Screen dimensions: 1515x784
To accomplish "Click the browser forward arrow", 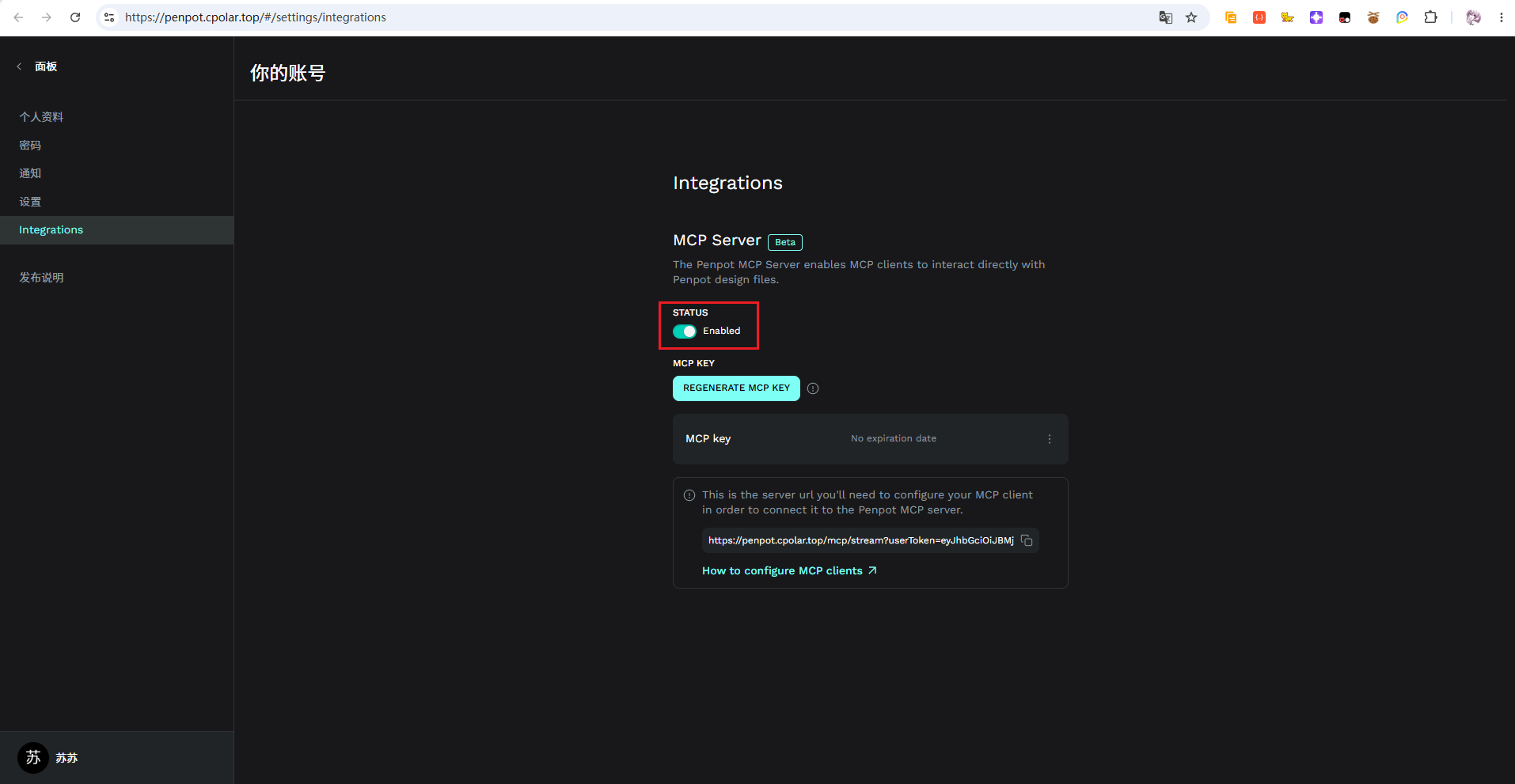I will (47, 17).
